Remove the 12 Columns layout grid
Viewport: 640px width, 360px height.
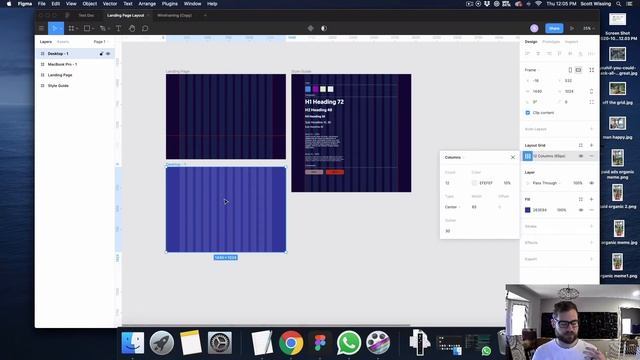point(591,156)
